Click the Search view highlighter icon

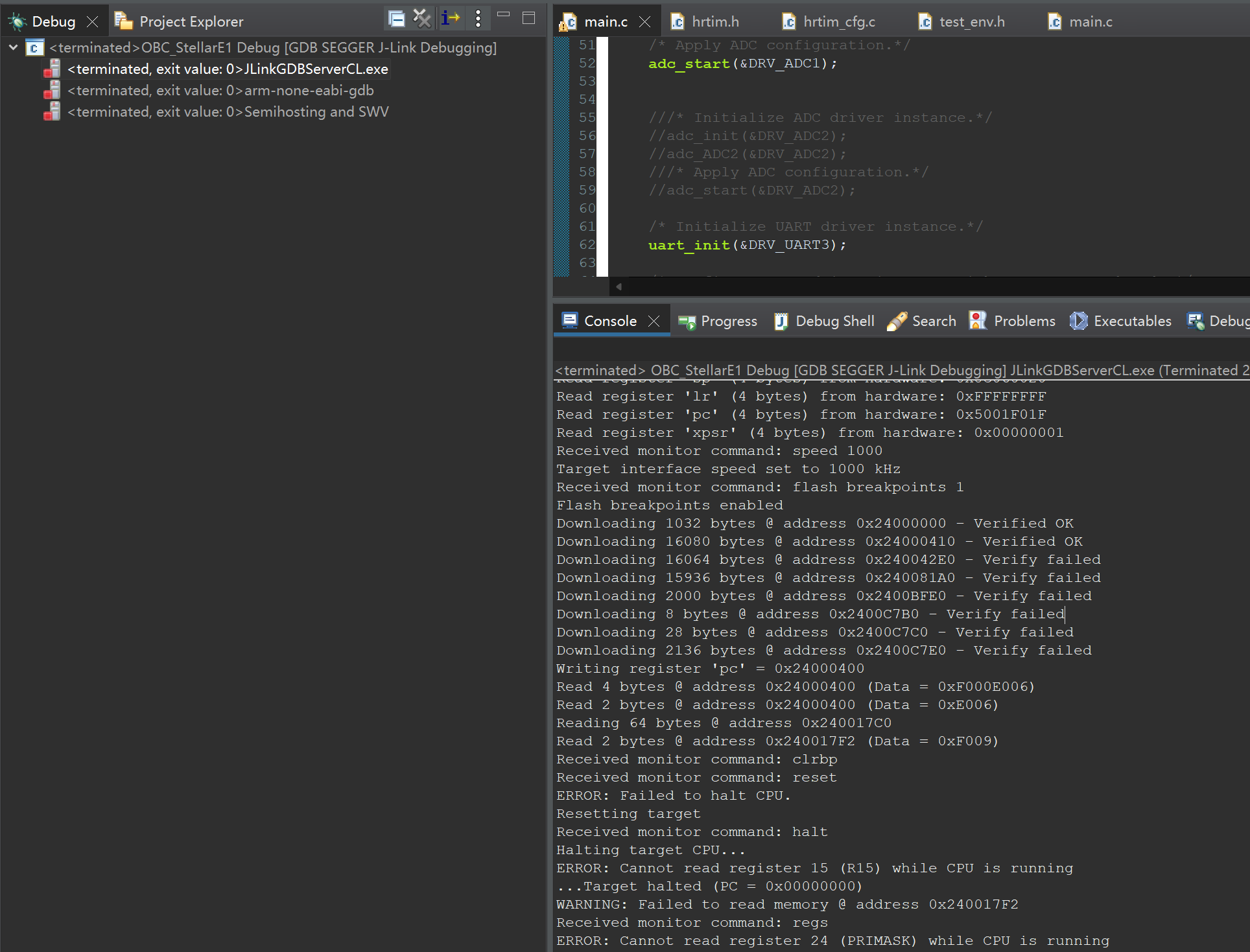coord(897,321)
